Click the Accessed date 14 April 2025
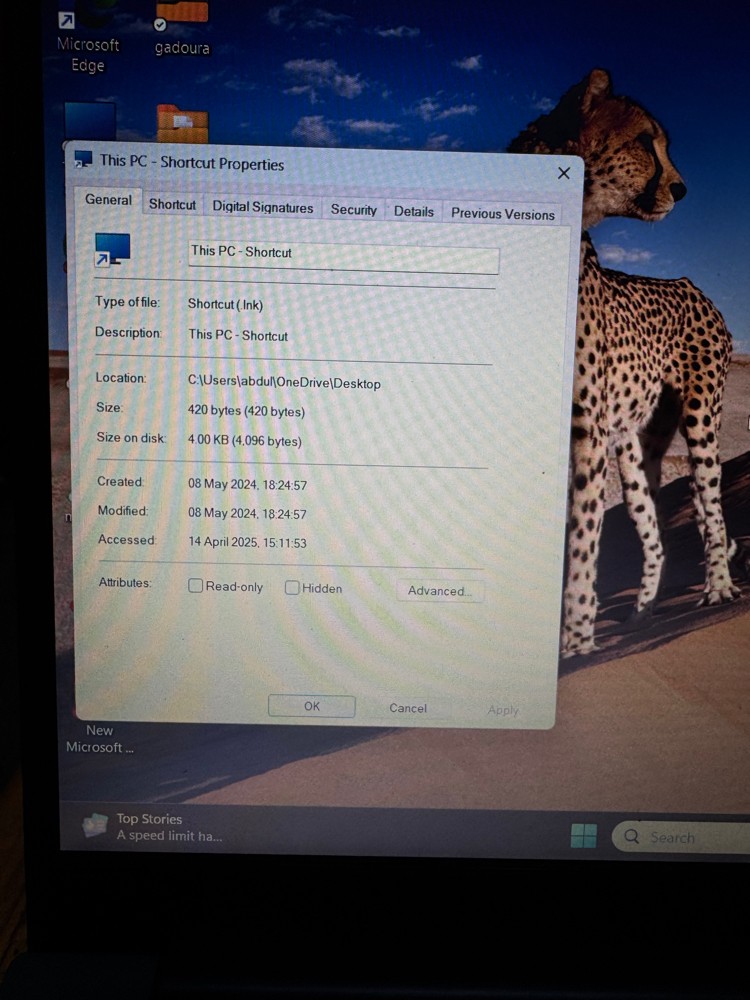Screen dimensions: 750x1000 [247, 542]
